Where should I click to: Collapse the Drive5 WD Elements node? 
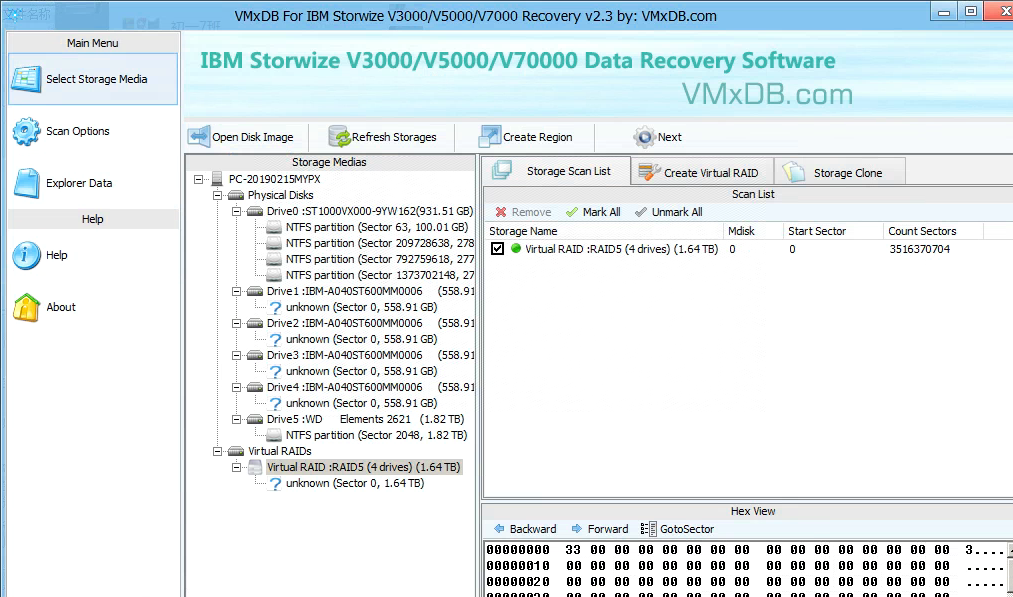coord(236,419)
